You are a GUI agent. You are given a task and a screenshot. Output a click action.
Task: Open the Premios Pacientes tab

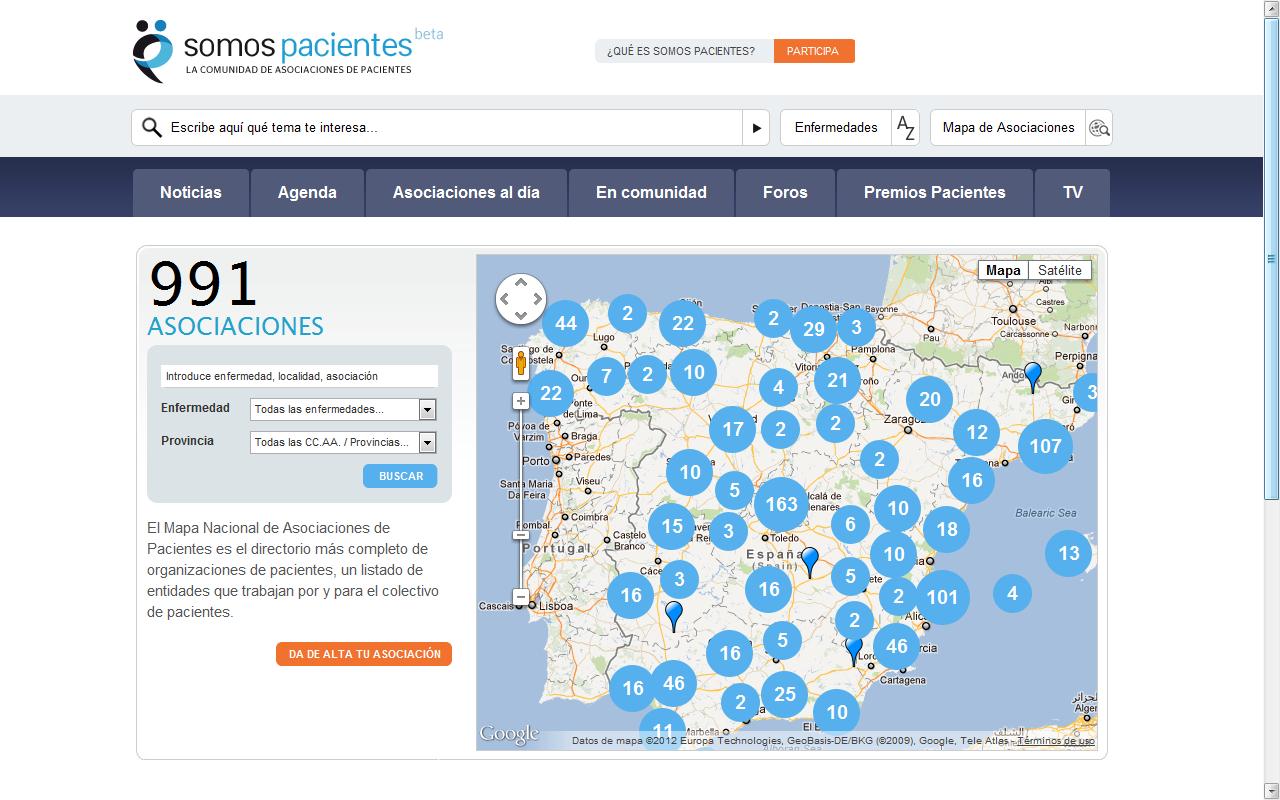935,193
